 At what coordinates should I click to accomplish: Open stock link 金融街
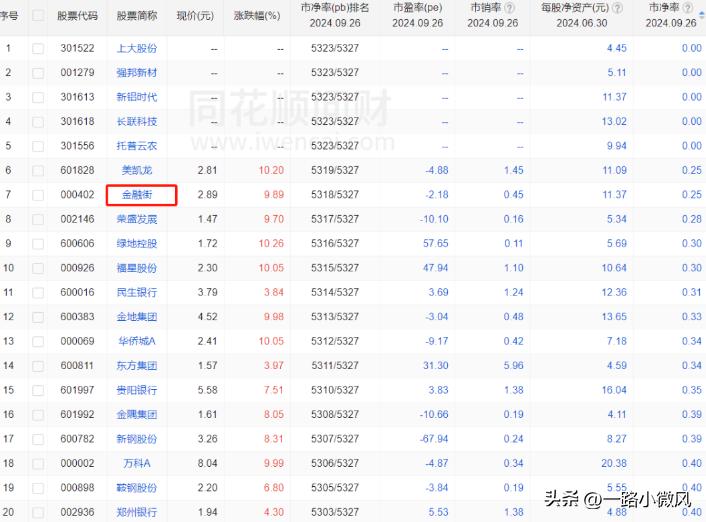[137, 195]
